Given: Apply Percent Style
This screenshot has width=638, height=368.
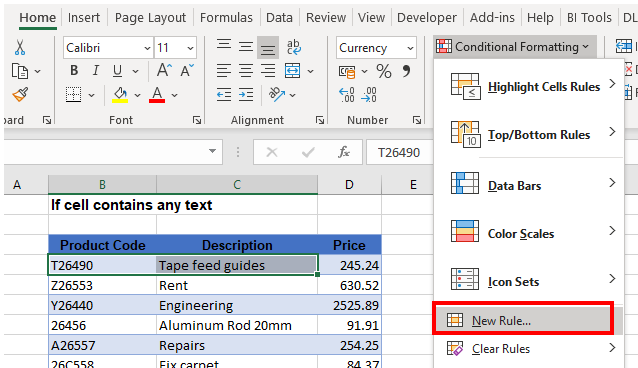Looking at the screenshot, I should click(384, 72).
